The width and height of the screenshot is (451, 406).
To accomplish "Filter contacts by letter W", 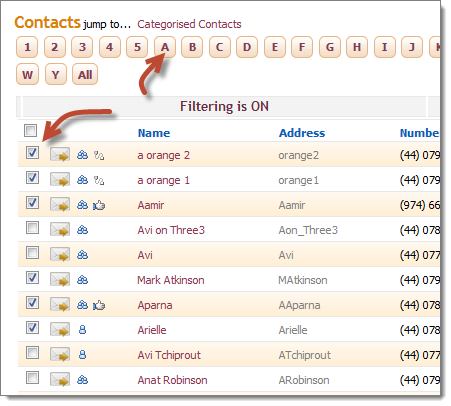I will point(27,74).
